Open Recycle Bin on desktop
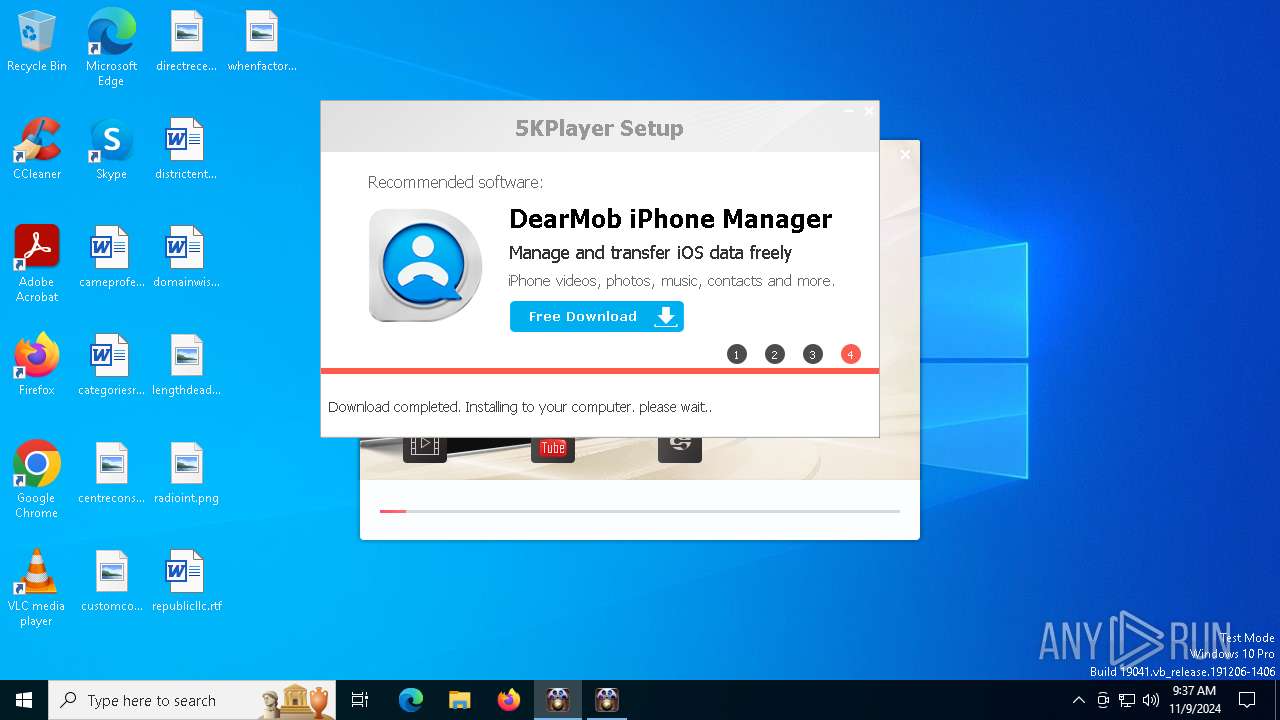The height and width of the screenshot is (720, 1280). click(37, 41)
